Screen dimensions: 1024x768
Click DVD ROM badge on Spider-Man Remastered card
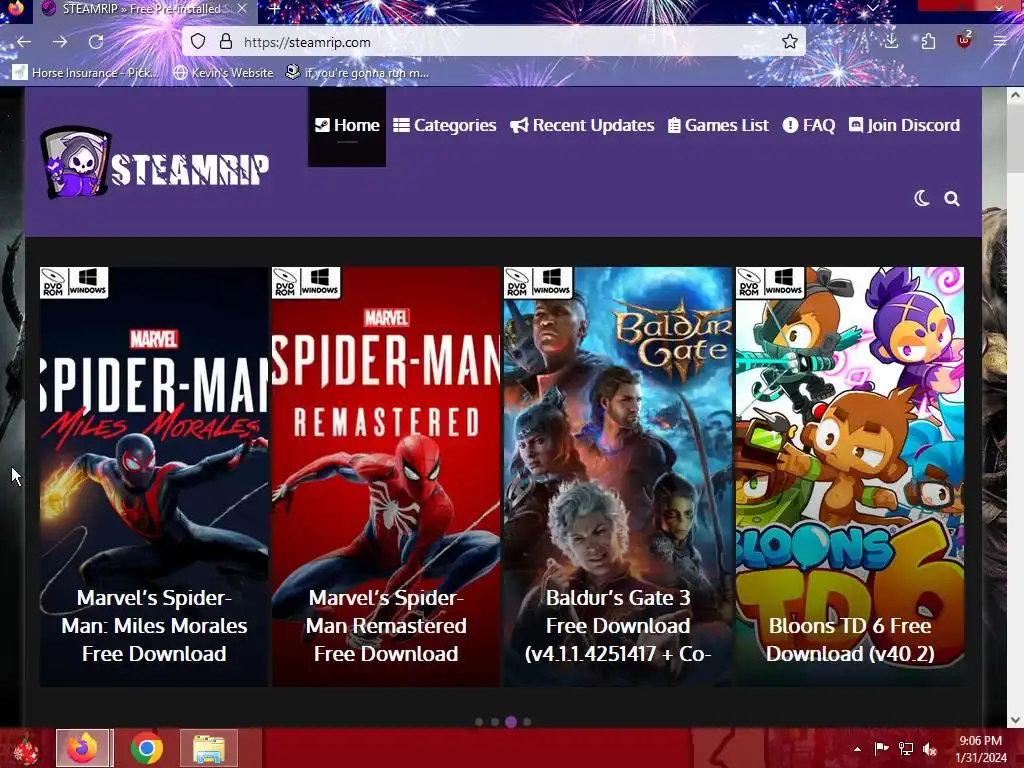285,282
